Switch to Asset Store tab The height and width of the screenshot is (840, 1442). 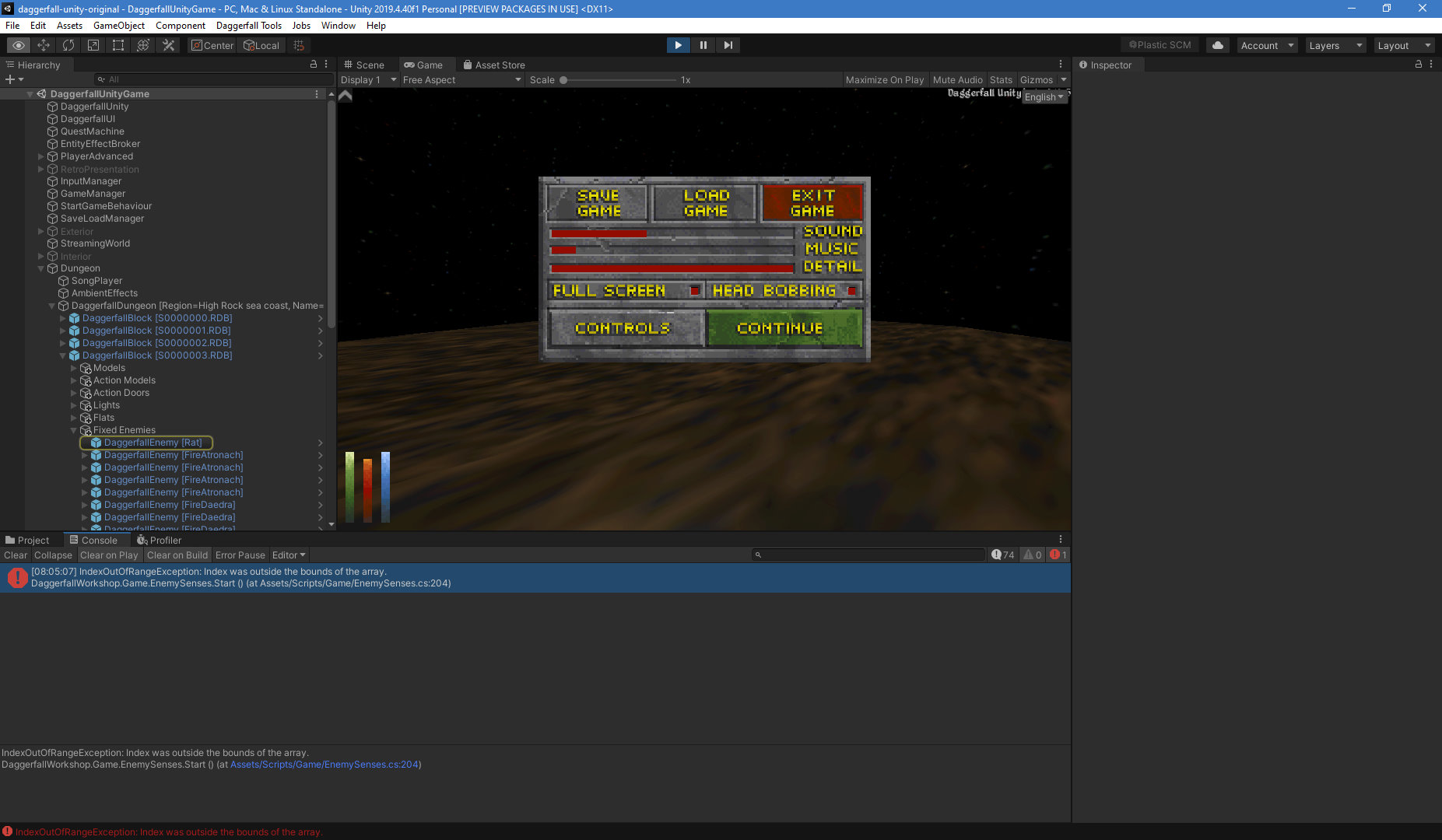493,65
